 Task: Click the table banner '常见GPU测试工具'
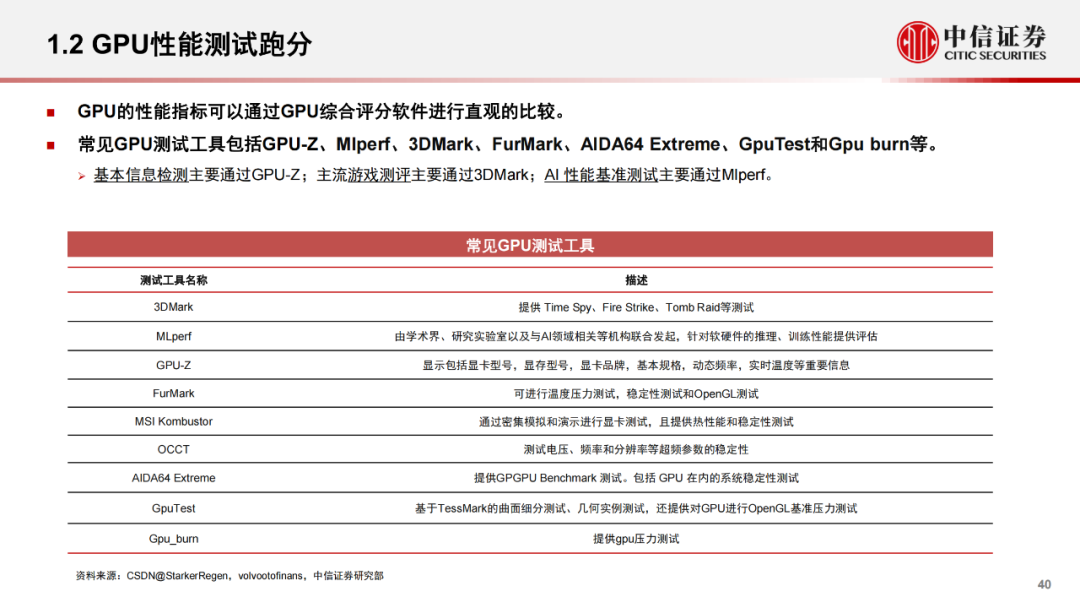[x=530, y=245]
